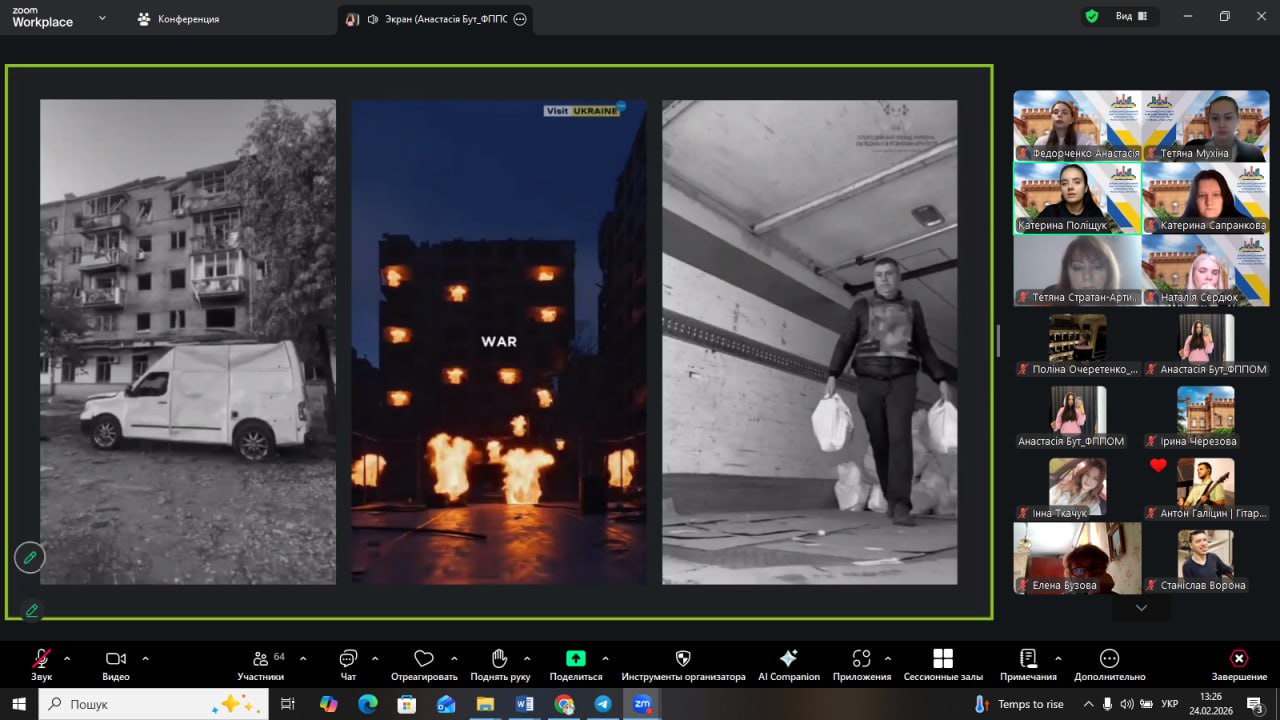This screenshot has height=720, width=1280.
Task: Open the Приложения apps panel
Action: pos(861,665)
